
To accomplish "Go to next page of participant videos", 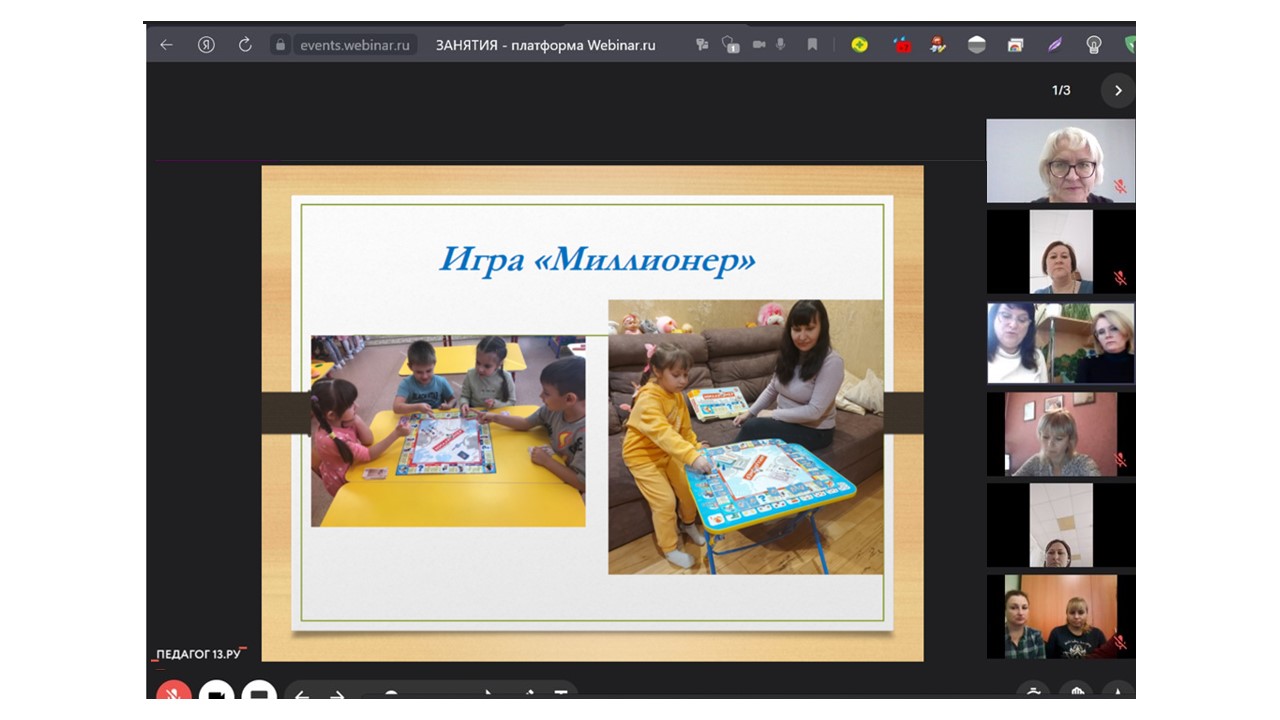I will coord(1118,90).
